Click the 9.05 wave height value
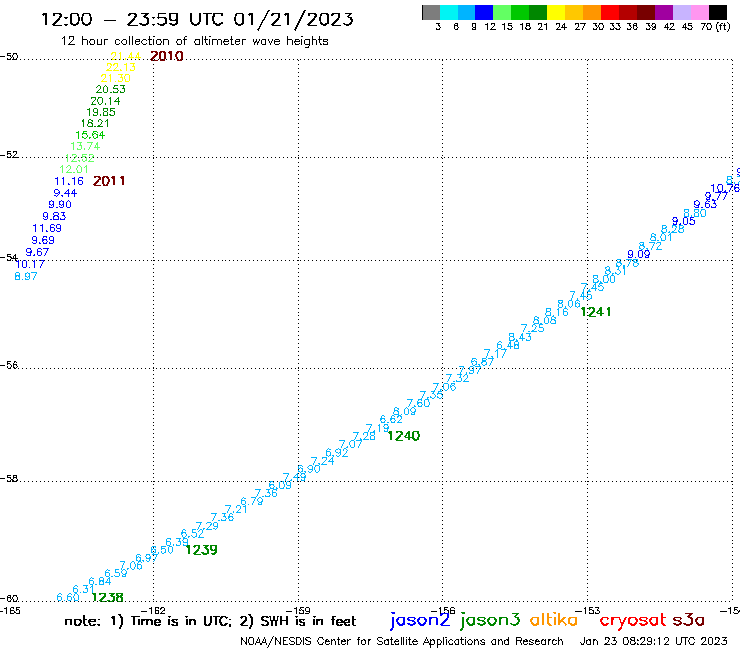Screen dimensions: 740x650 click(x=683, y=221)
